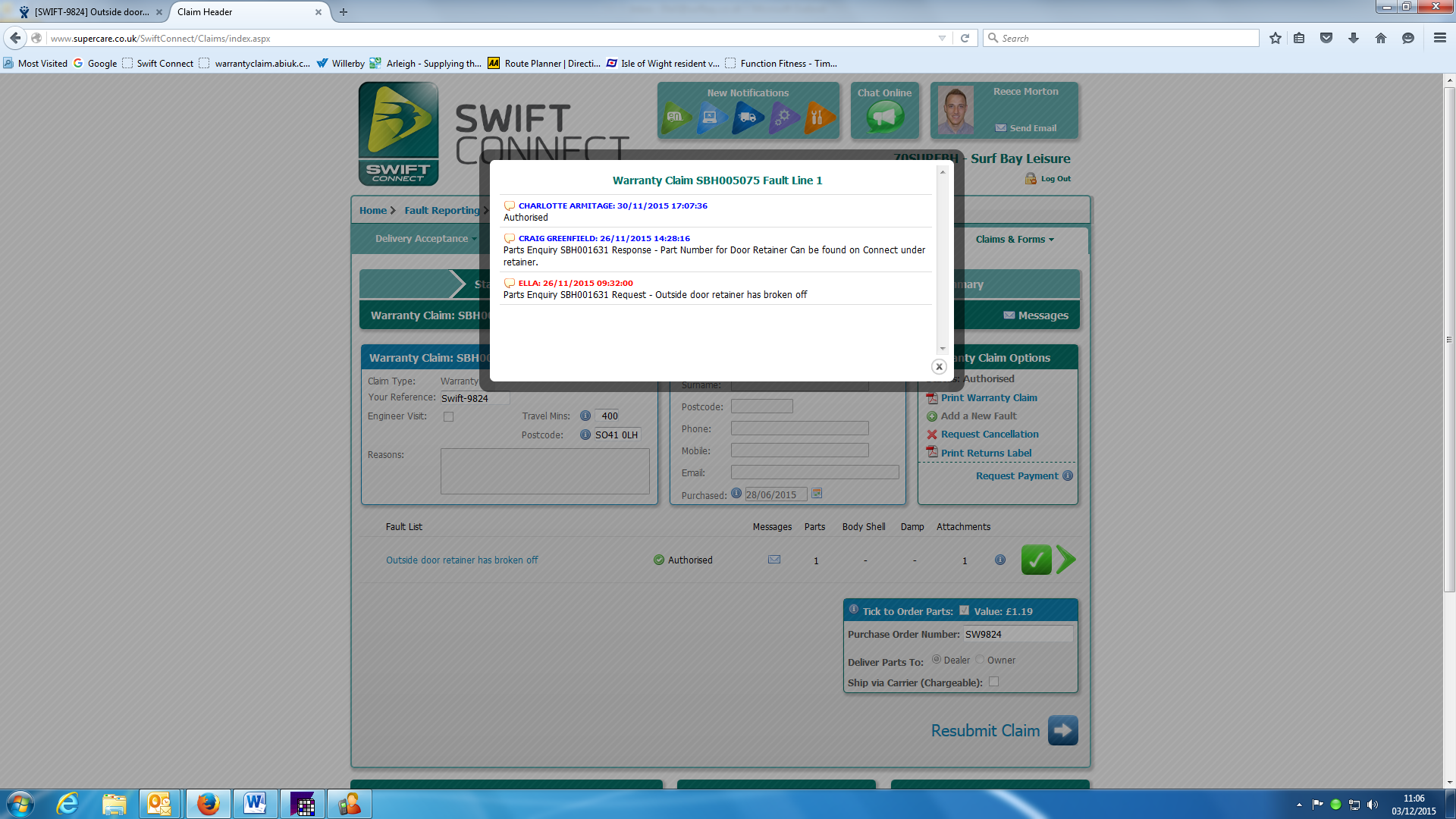This screenshot has height=819, width=1456.
Task: Click the green tick fault button
Action: coord(1036,560)
